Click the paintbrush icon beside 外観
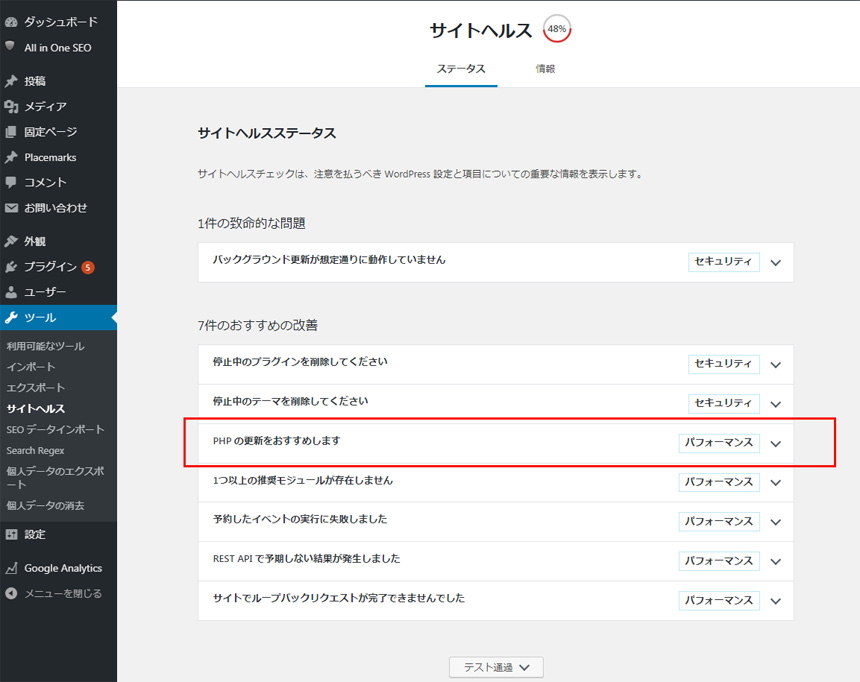Viewport: 860px width, 682px height. pyautogui.click(x=11, y=241)
